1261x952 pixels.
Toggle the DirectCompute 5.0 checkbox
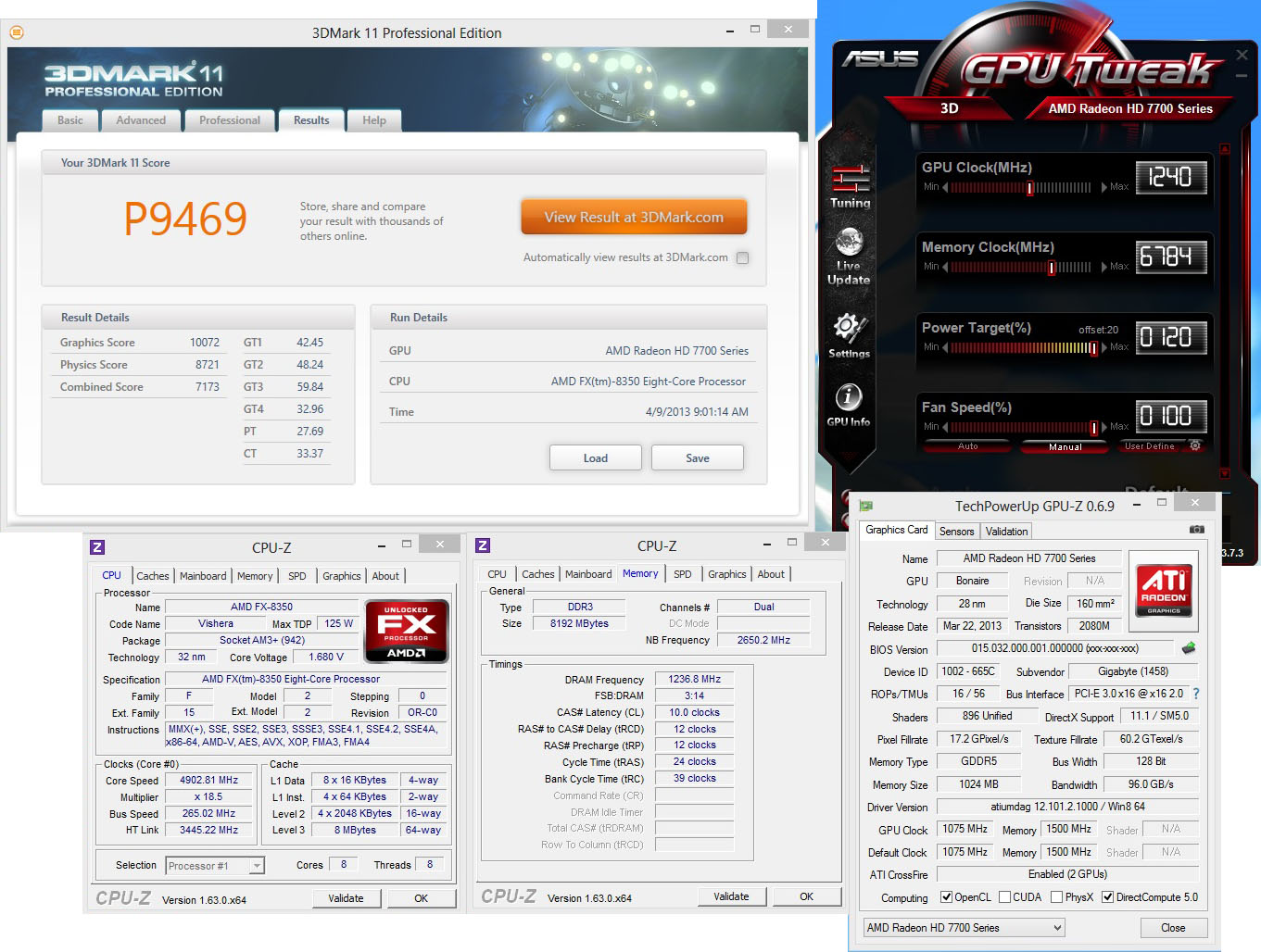pyautogui.click(x=1107, y=897)
